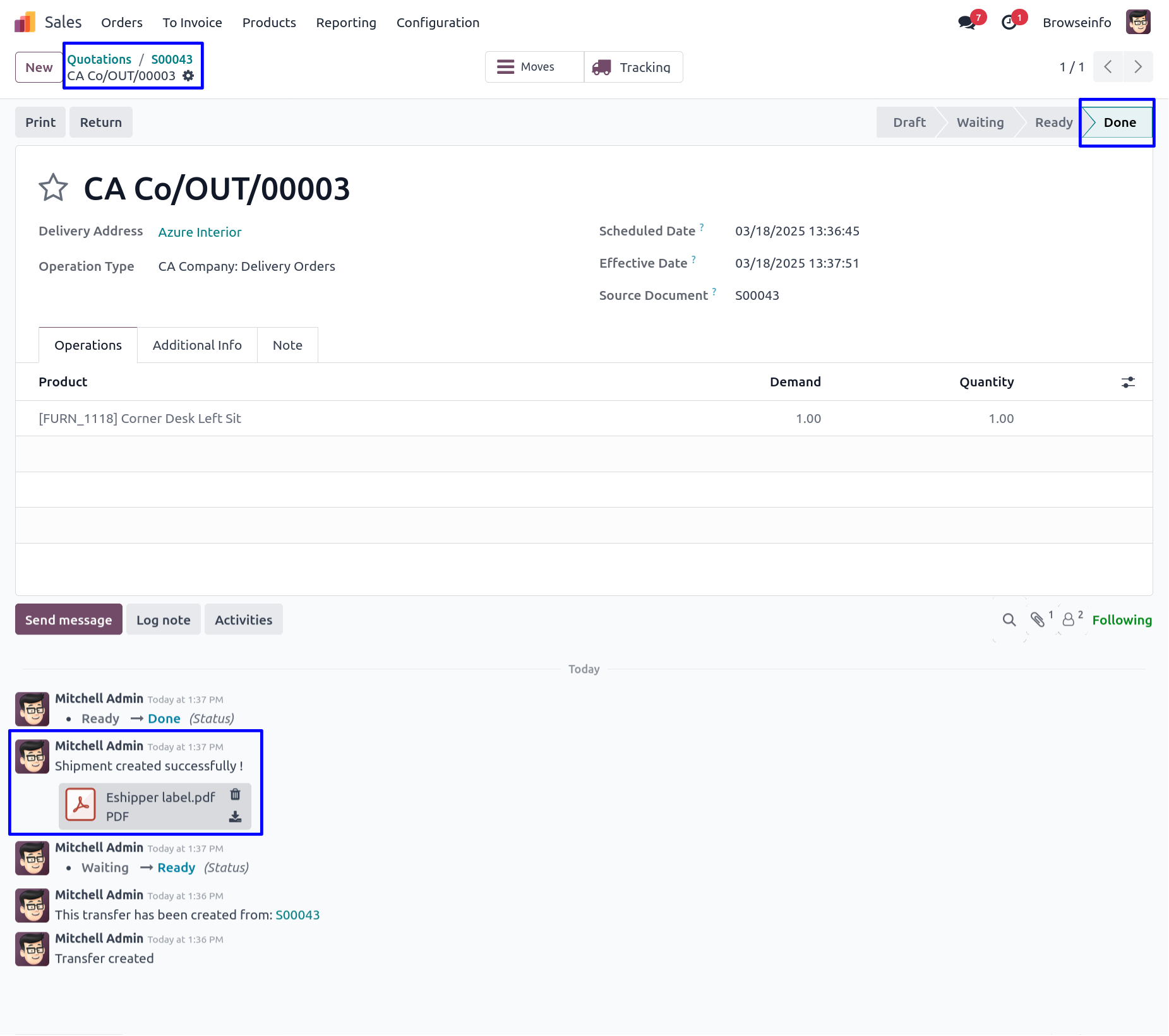Select the Done status stage

(1119, 122)
